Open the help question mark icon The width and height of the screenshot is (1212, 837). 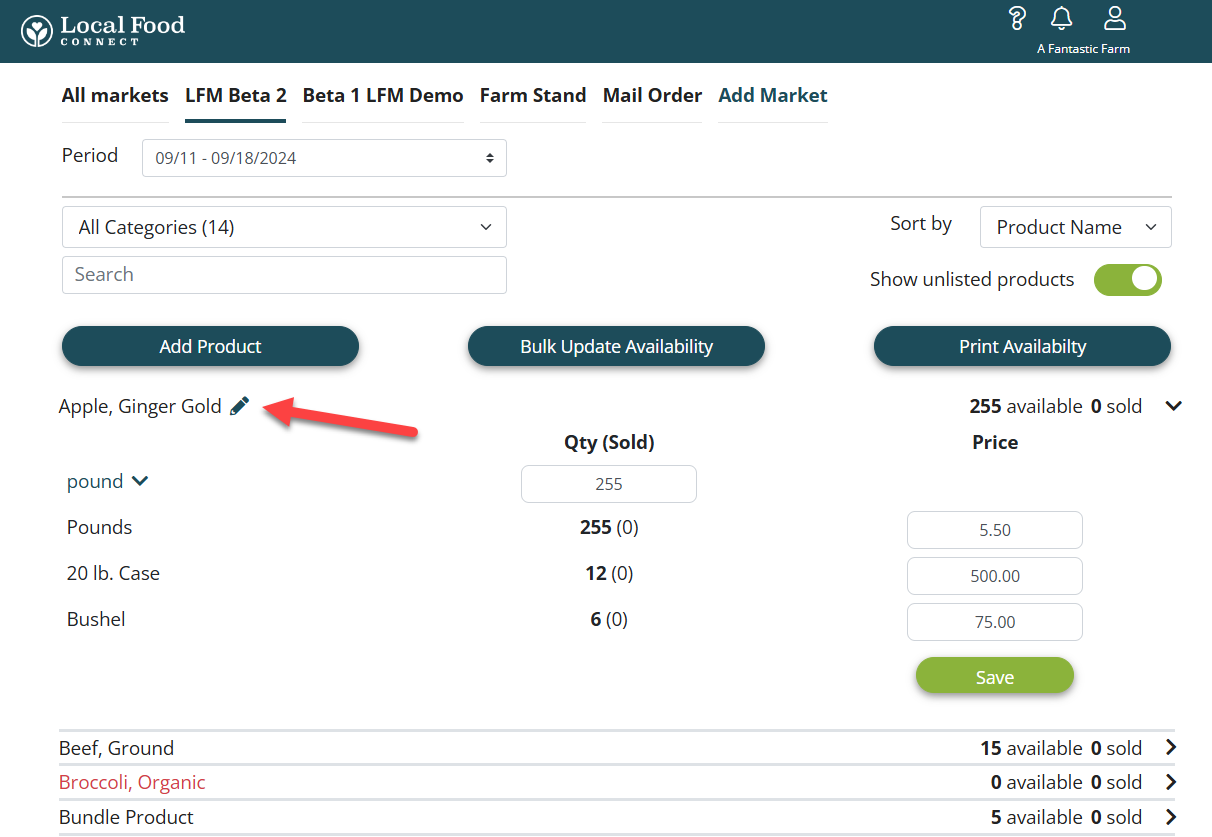point(1017,19)
